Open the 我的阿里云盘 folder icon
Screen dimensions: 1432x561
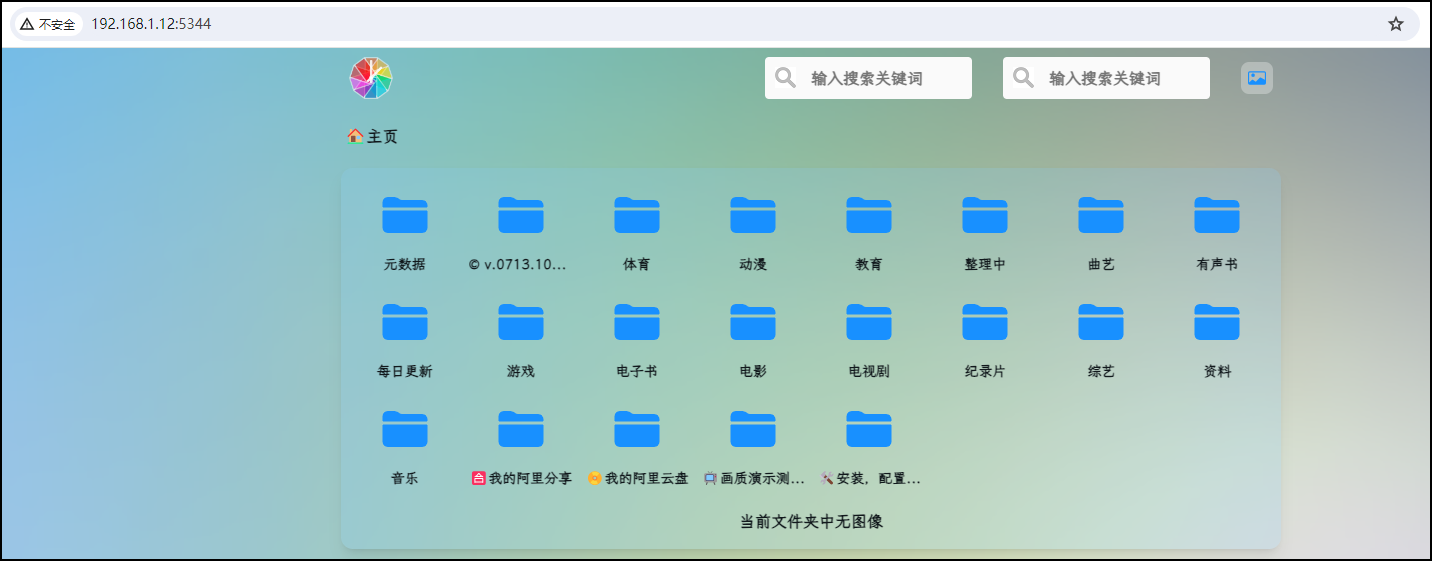coord(637,429)
